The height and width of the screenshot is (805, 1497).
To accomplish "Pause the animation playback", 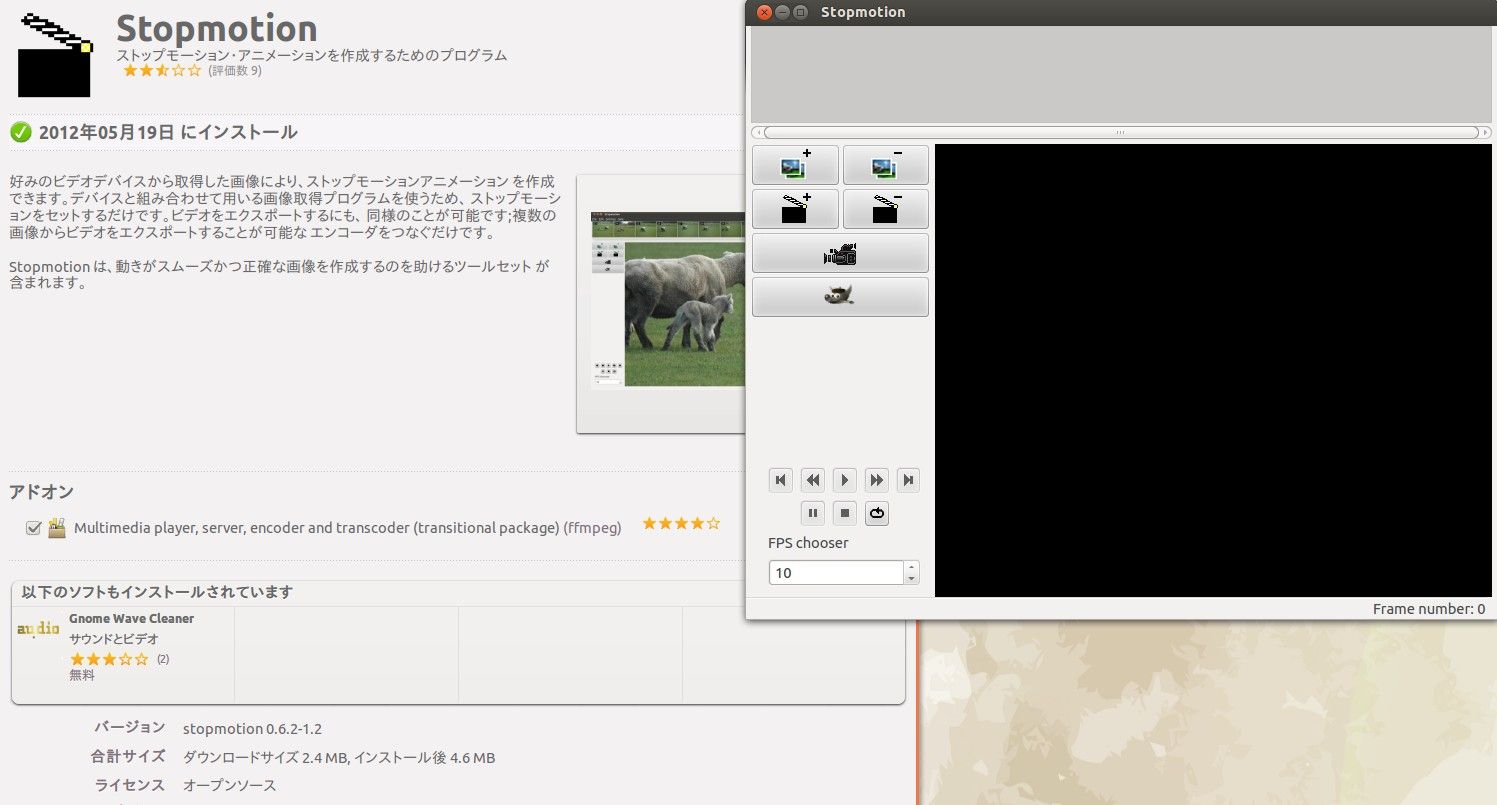I will point(813,513).
